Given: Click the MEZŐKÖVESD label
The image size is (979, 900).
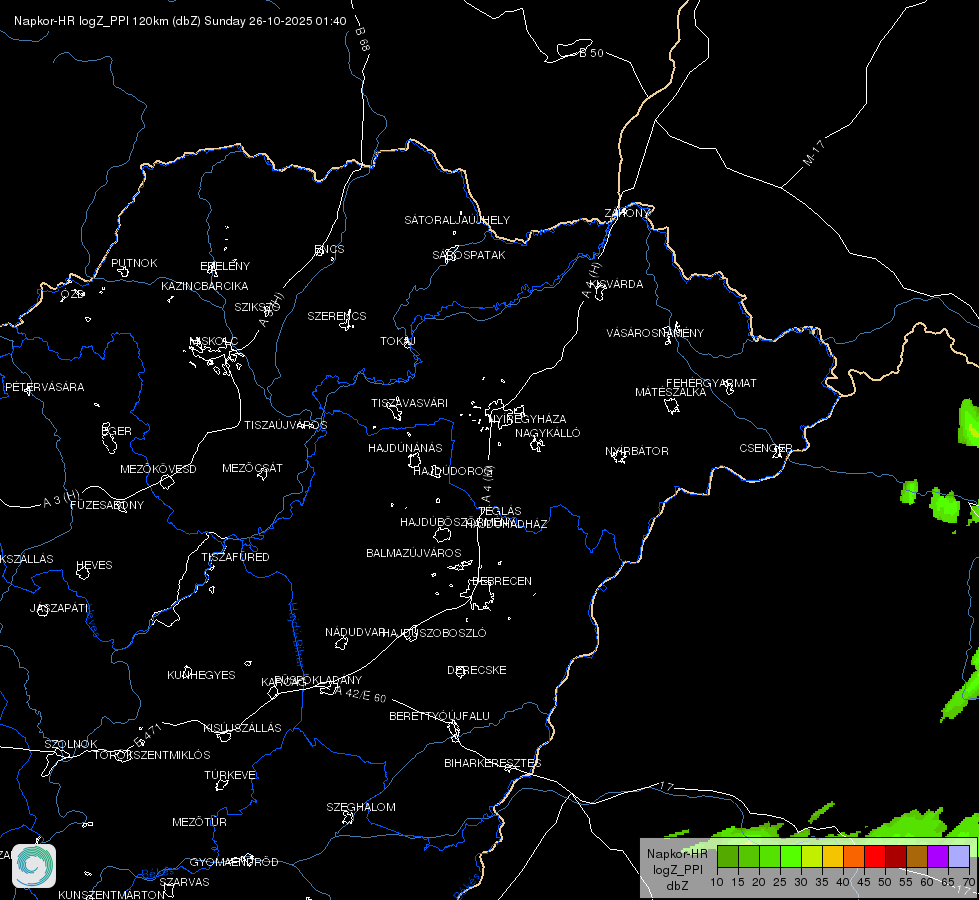Looking at the screenshot, I should point(158,469).
